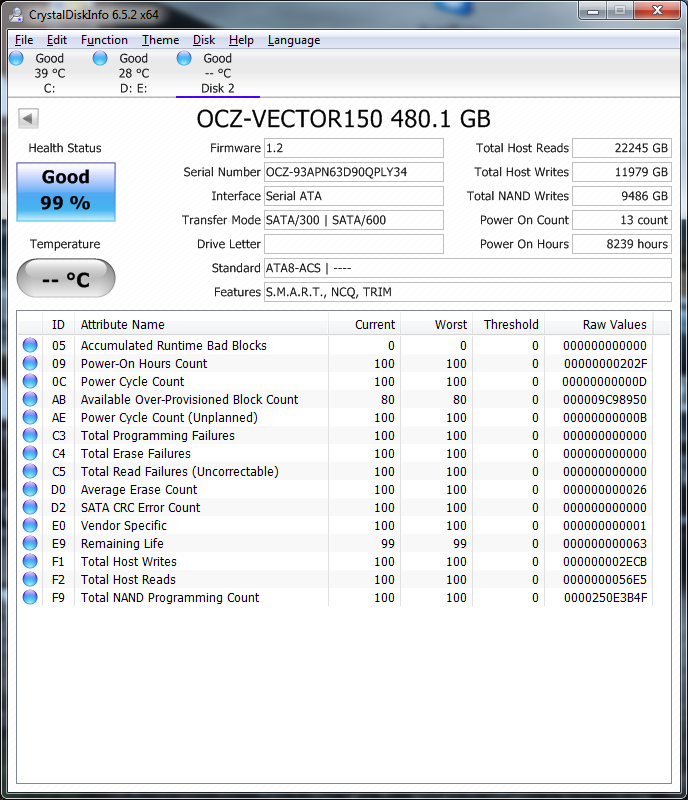Open the Disk menu
Screen dimensions: 688x800
[204, 40]
